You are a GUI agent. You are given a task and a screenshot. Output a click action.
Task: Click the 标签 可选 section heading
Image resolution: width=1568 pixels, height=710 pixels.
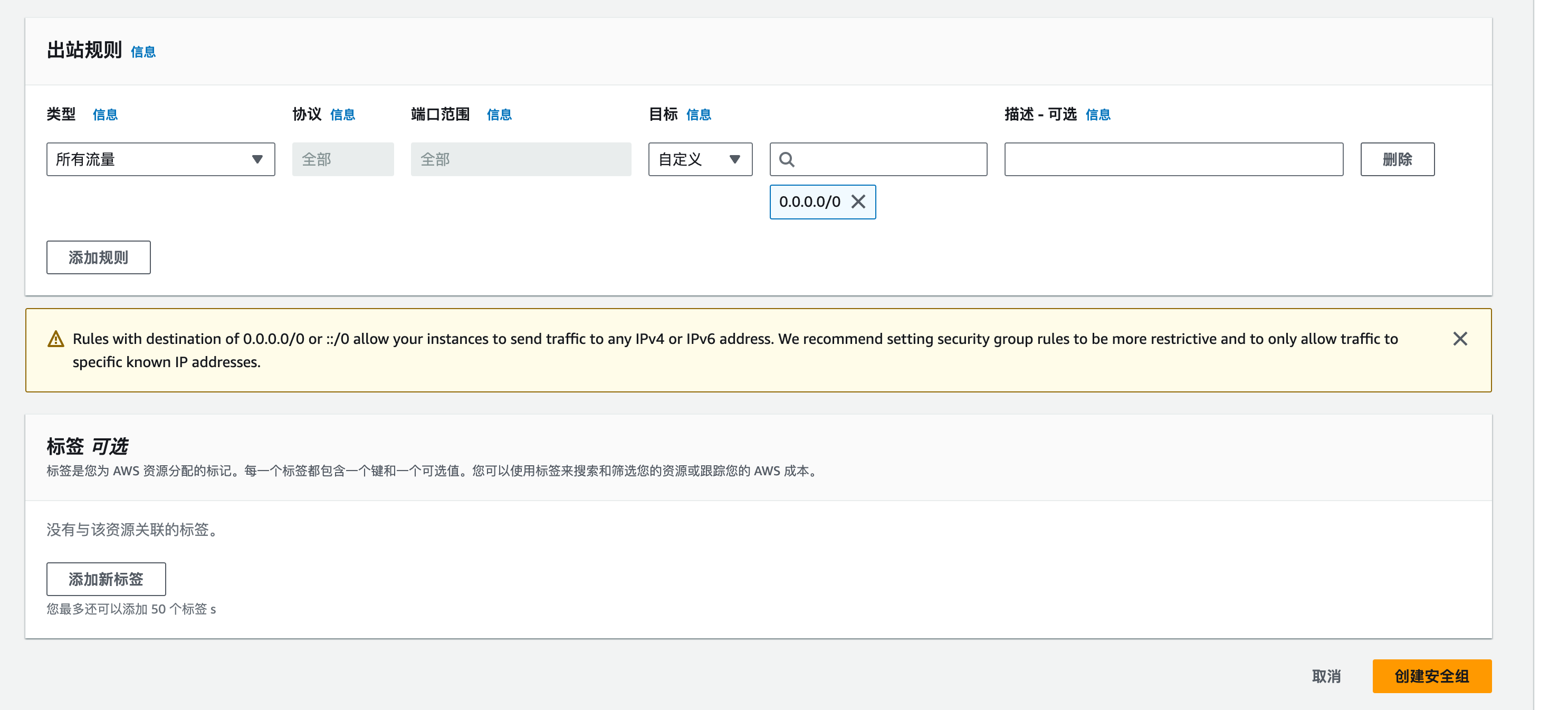tap(87, 447)
